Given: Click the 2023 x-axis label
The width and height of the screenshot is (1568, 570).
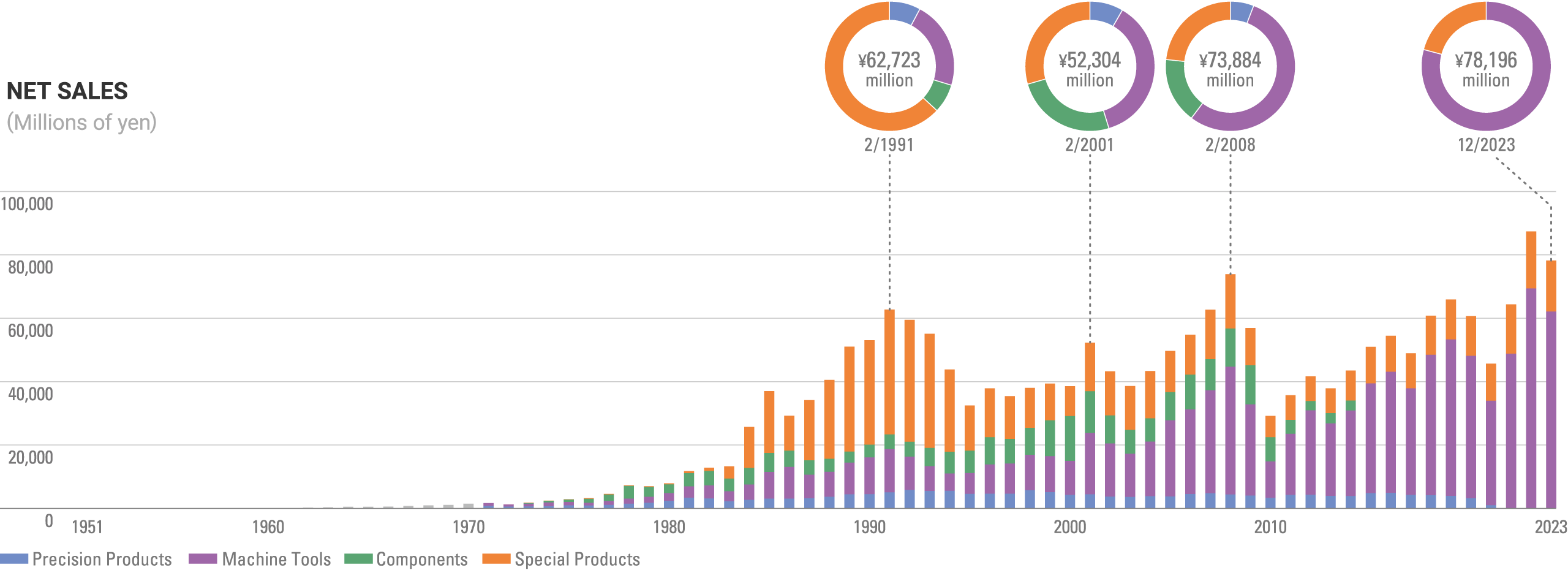Looking at the screenshot, I should [1551, 527].
